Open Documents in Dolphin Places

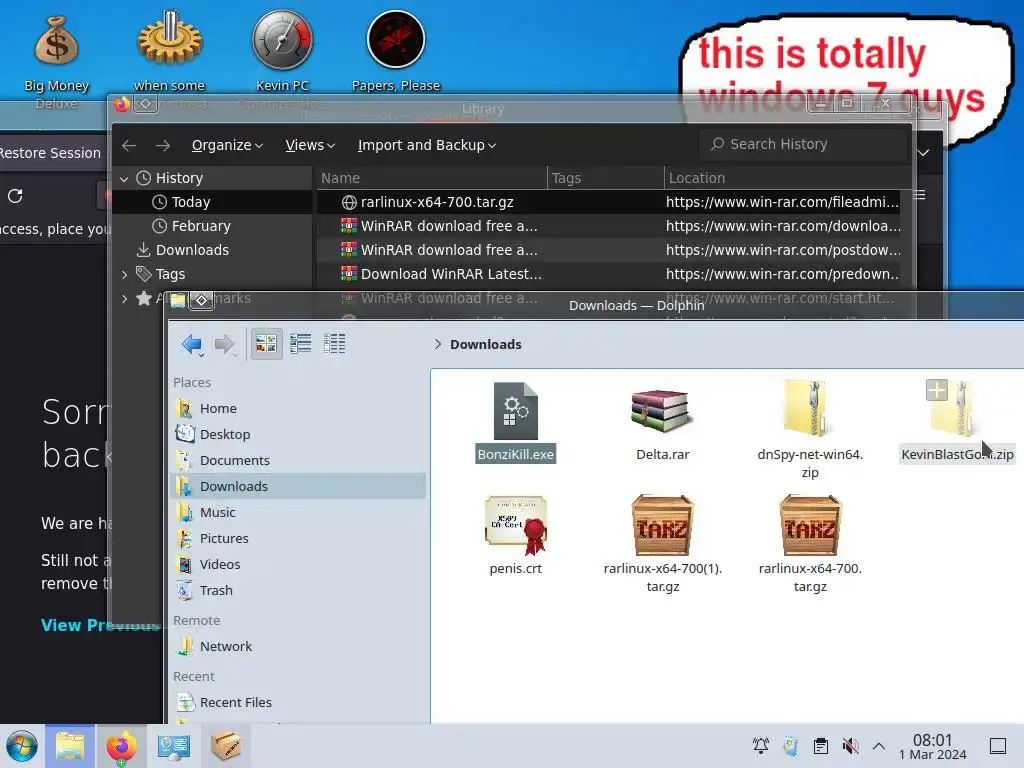point(298,460)
